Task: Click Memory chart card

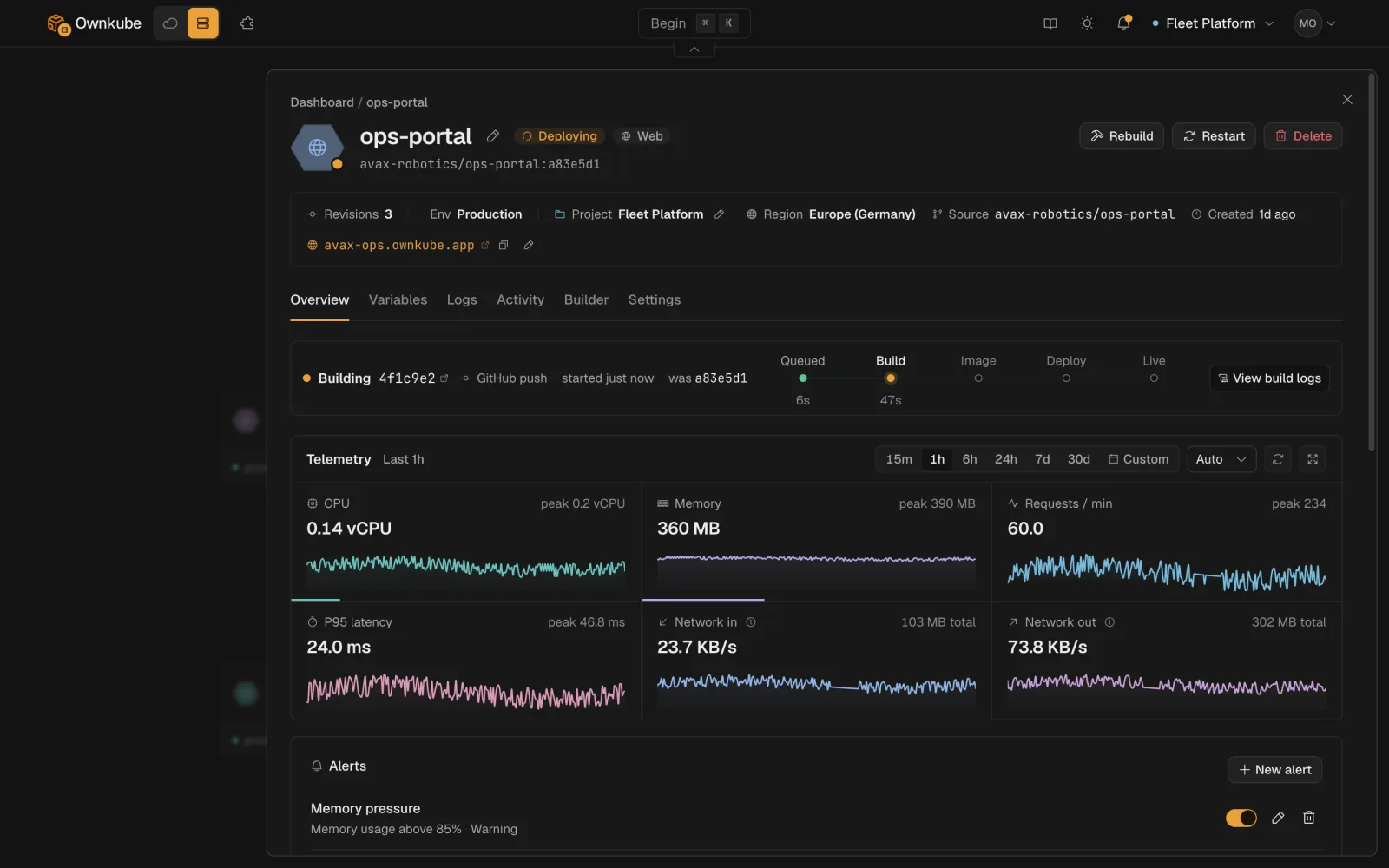Action: click(816, 542)
